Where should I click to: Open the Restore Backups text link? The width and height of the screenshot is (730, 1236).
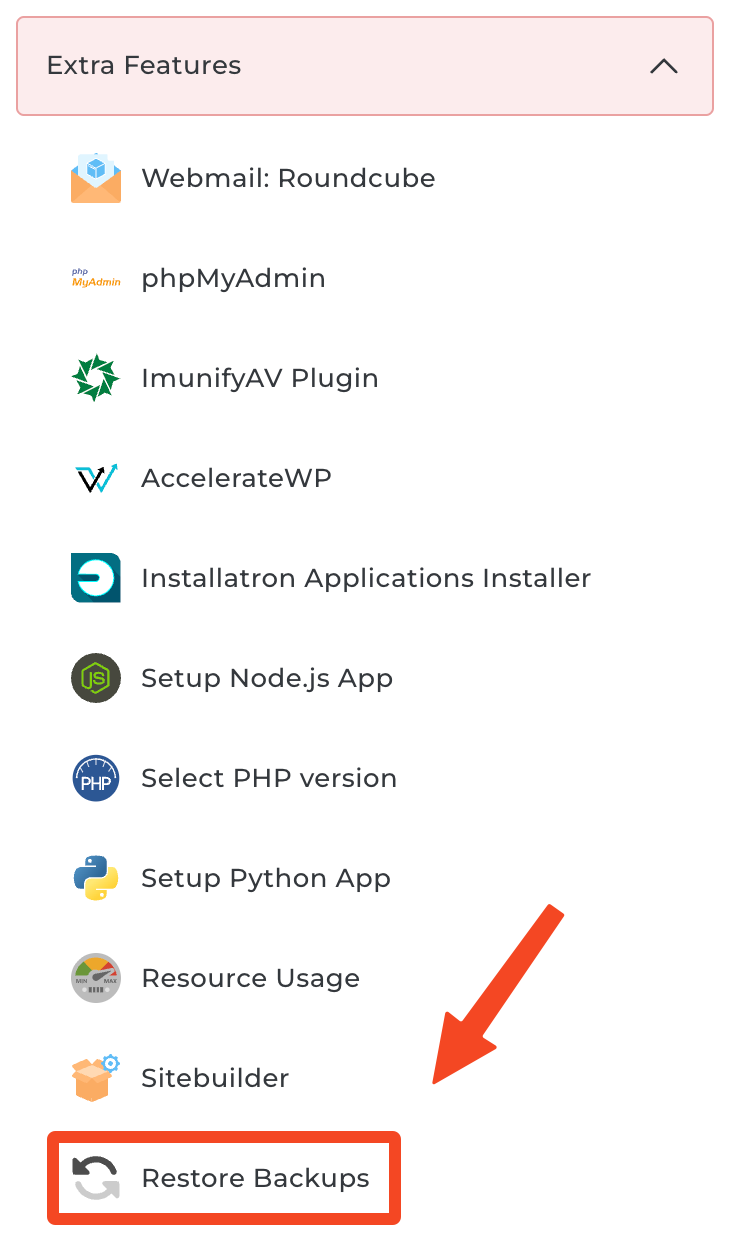(x=255, y=1178)
